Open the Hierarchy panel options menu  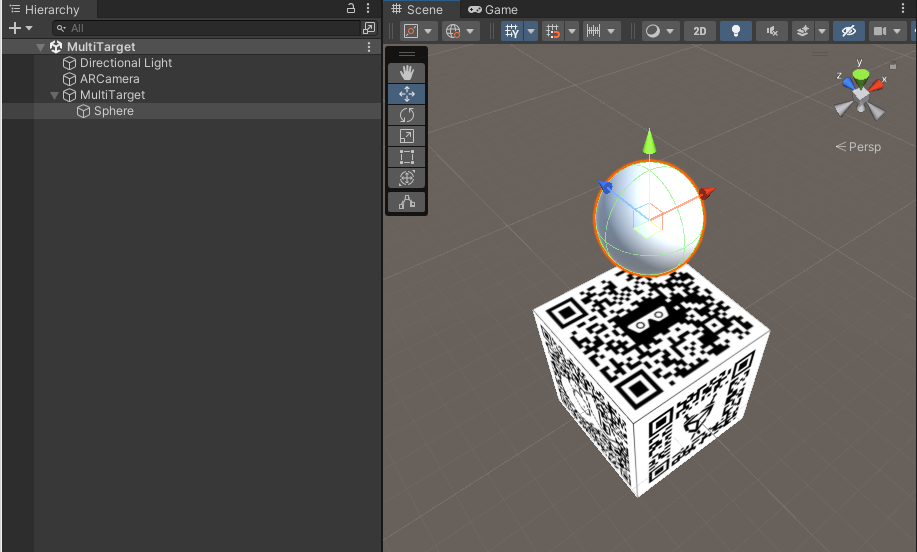tap(368, 8)
